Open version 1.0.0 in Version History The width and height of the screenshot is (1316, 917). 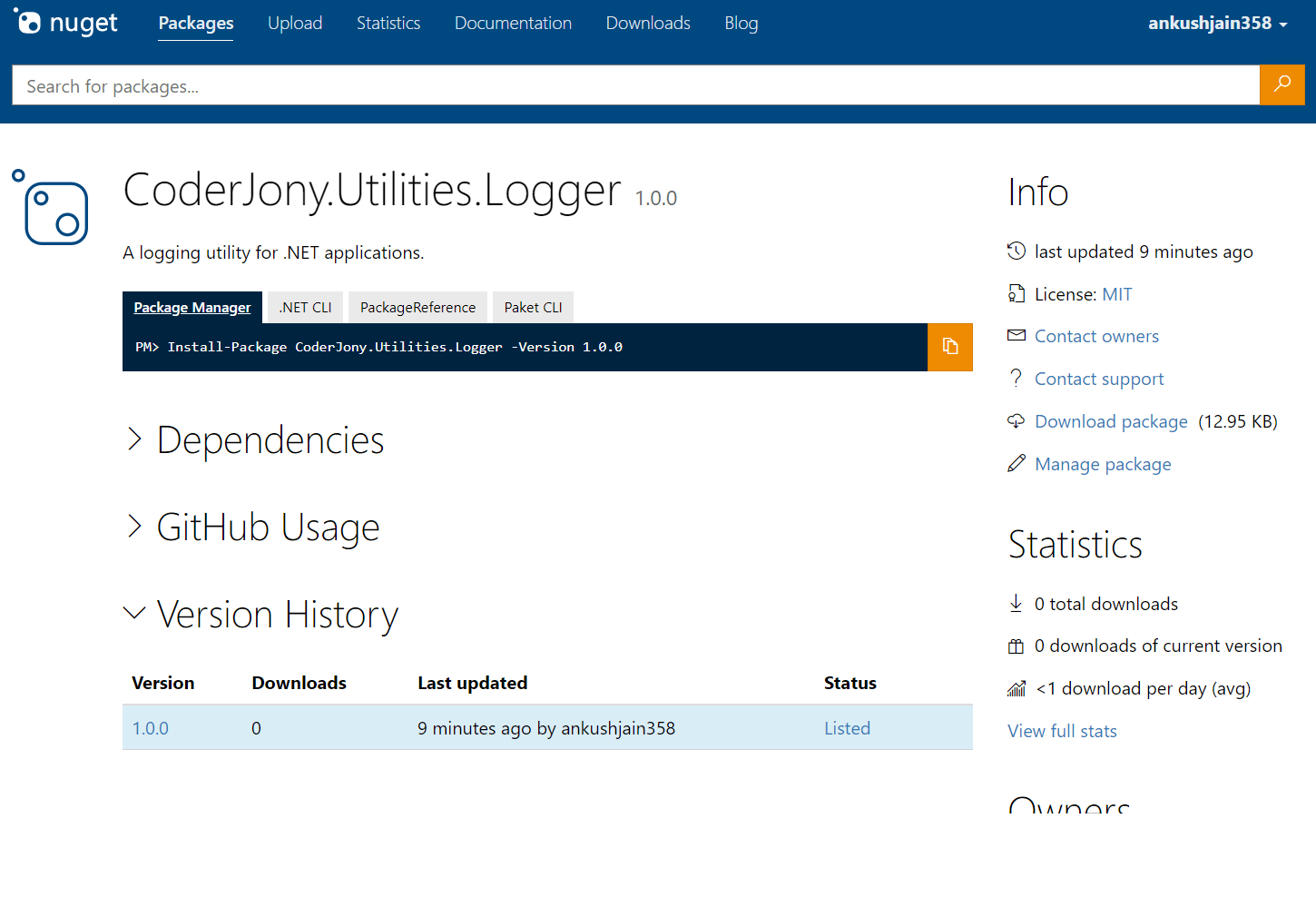pyautogui.click(x=150, y=727)
